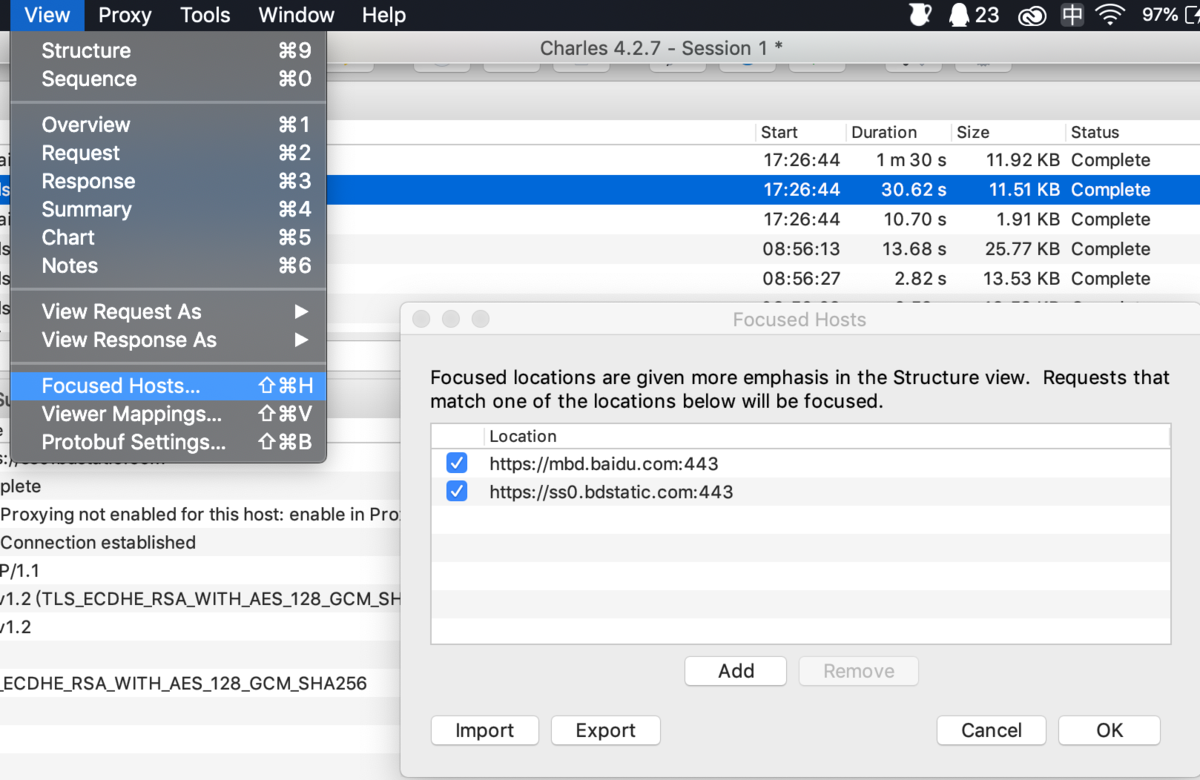
Task: Select Summary in View menu
Action: coord(168,209)
